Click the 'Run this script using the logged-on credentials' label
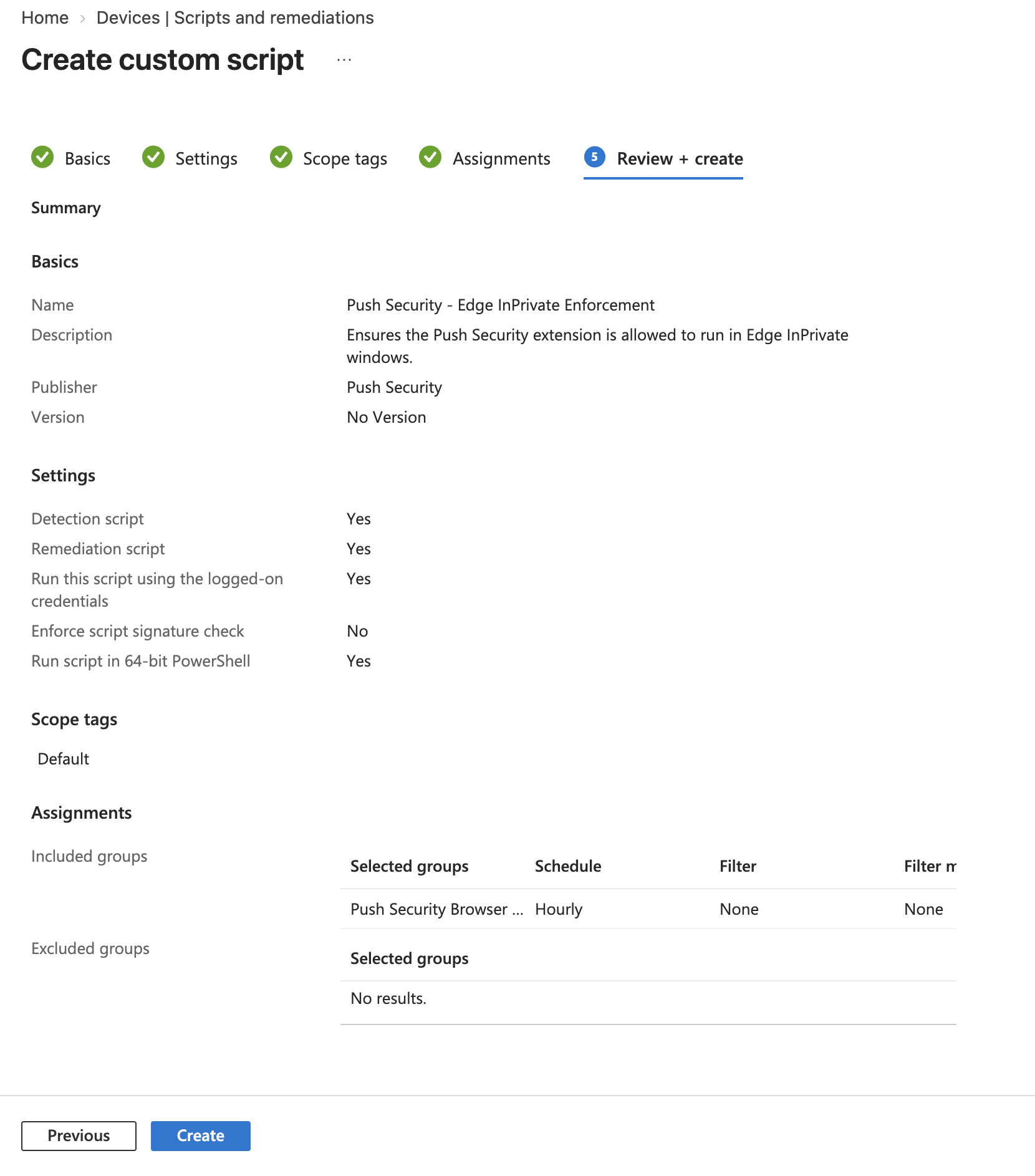 pos(157,590)
